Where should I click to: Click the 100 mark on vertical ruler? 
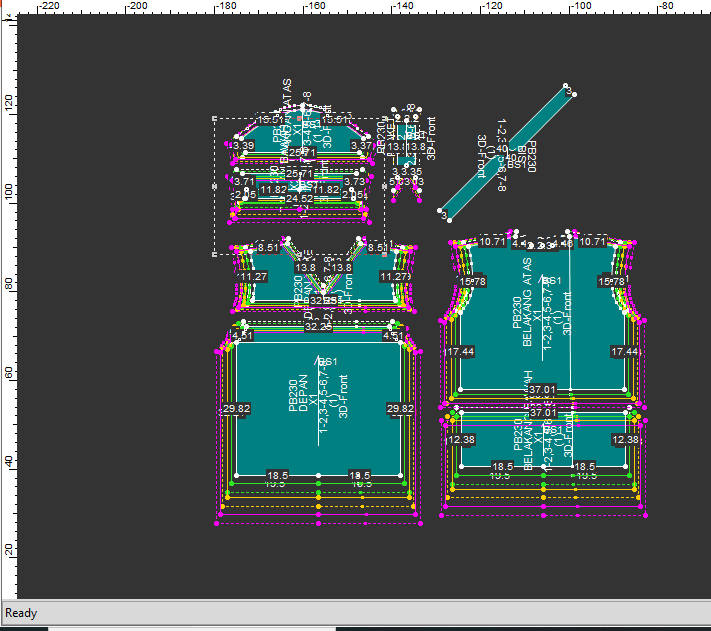click(8, 190)
